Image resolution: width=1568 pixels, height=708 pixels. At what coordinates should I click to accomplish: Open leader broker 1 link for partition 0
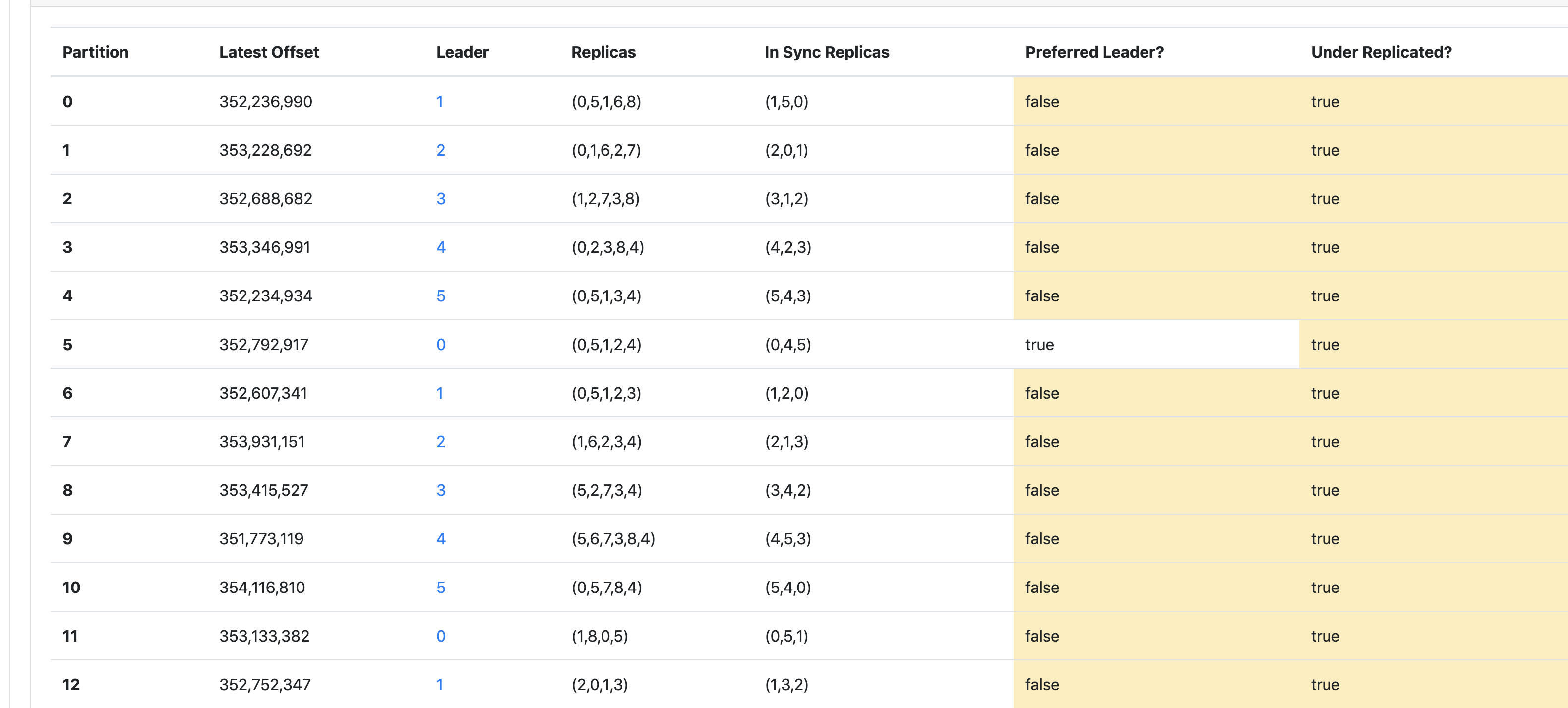pos(439,102)
